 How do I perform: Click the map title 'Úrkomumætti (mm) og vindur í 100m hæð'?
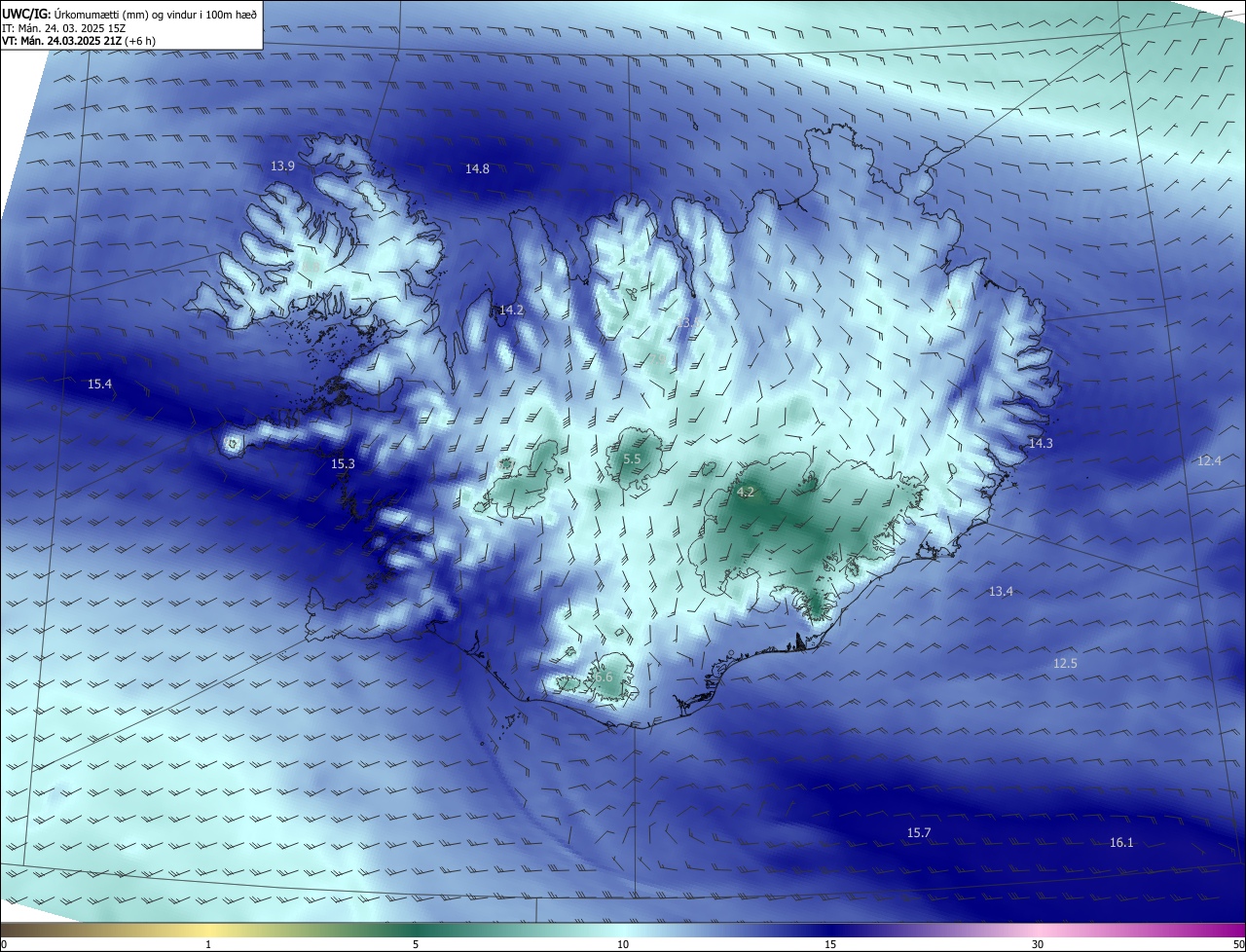coord(155,14)
